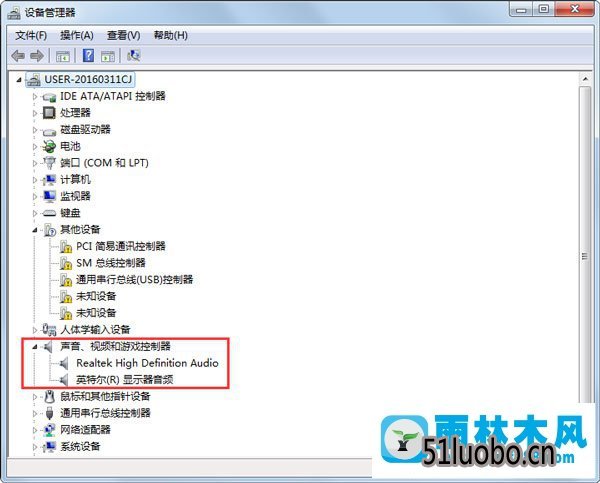Select the 监视器 monitor icon
The height and width of the screenshot is (483, 600).
tap(49, 196)
